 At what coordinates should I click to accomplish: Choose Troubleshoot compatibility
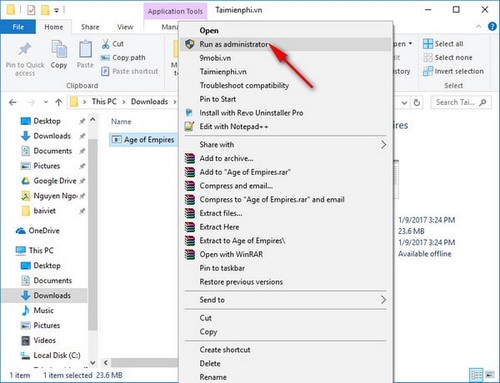pos(286,85)
